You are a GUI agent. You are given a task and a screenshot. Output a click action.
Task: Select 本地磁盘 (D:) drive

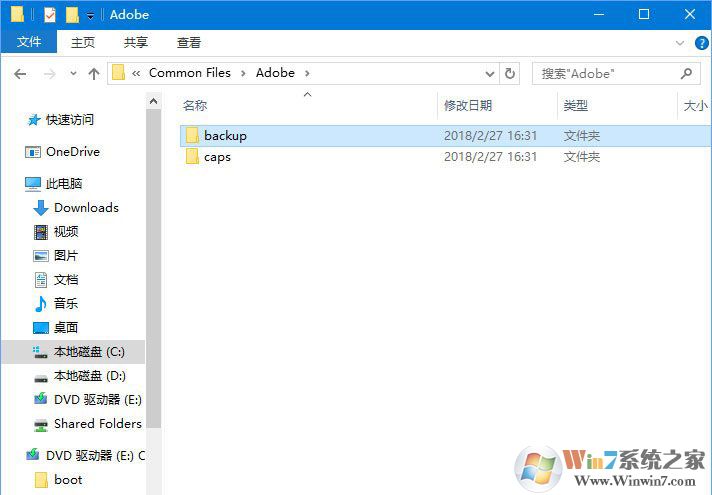pyautogui.click(x=90, y=376)
